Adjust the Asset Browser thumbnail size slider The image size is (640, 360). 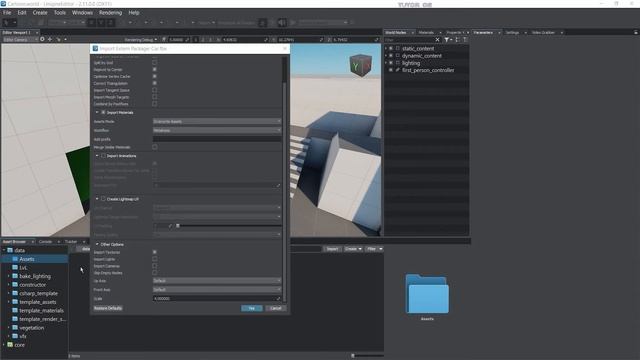(353, 356)
